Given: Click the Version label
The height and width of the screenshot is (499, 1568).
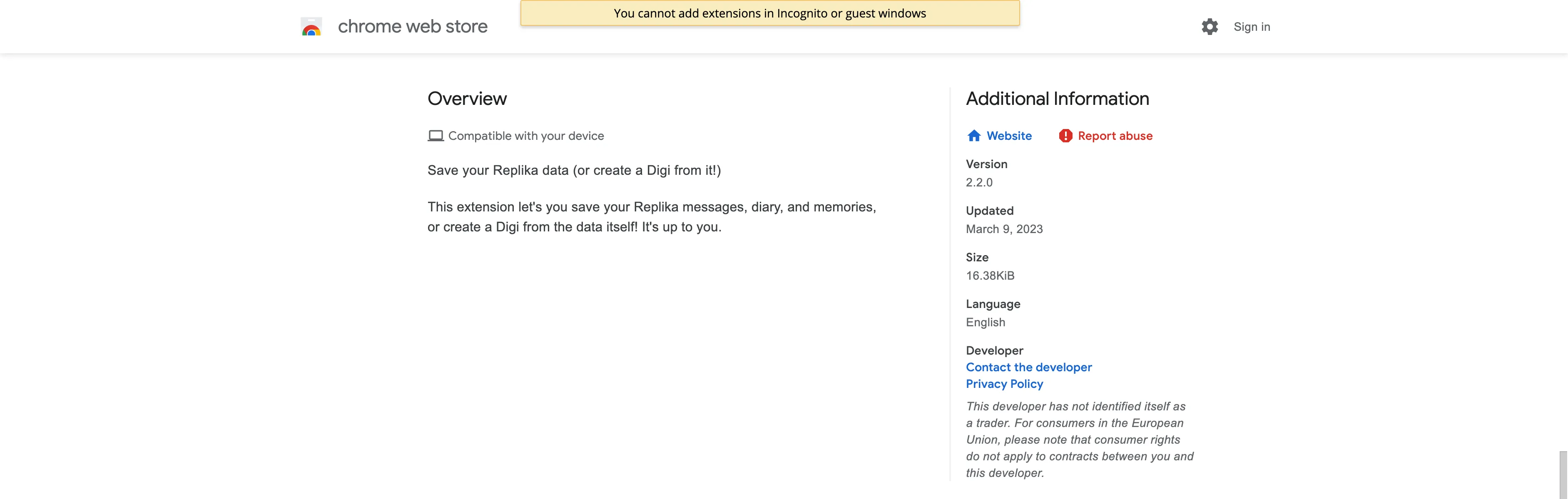Looking at the screenshot, I should coord(986,164).
